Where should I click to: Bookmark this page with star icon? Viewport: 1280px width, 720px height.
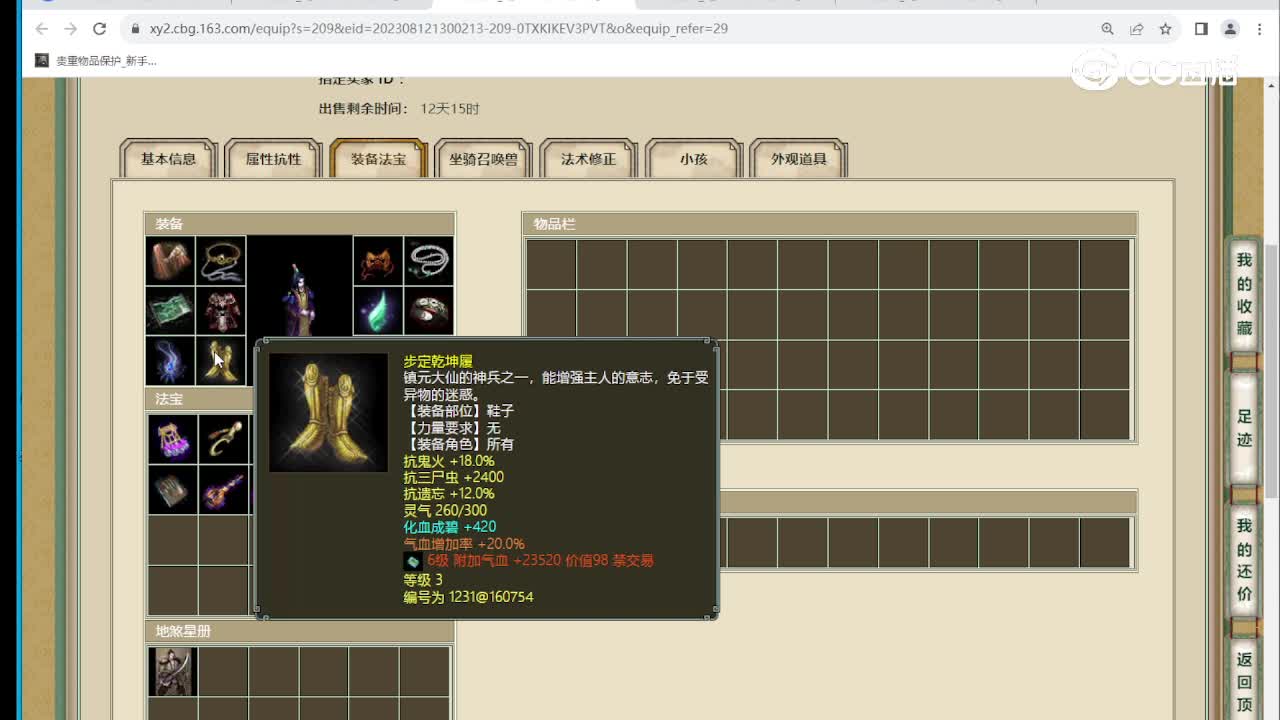coord(1165,29)
